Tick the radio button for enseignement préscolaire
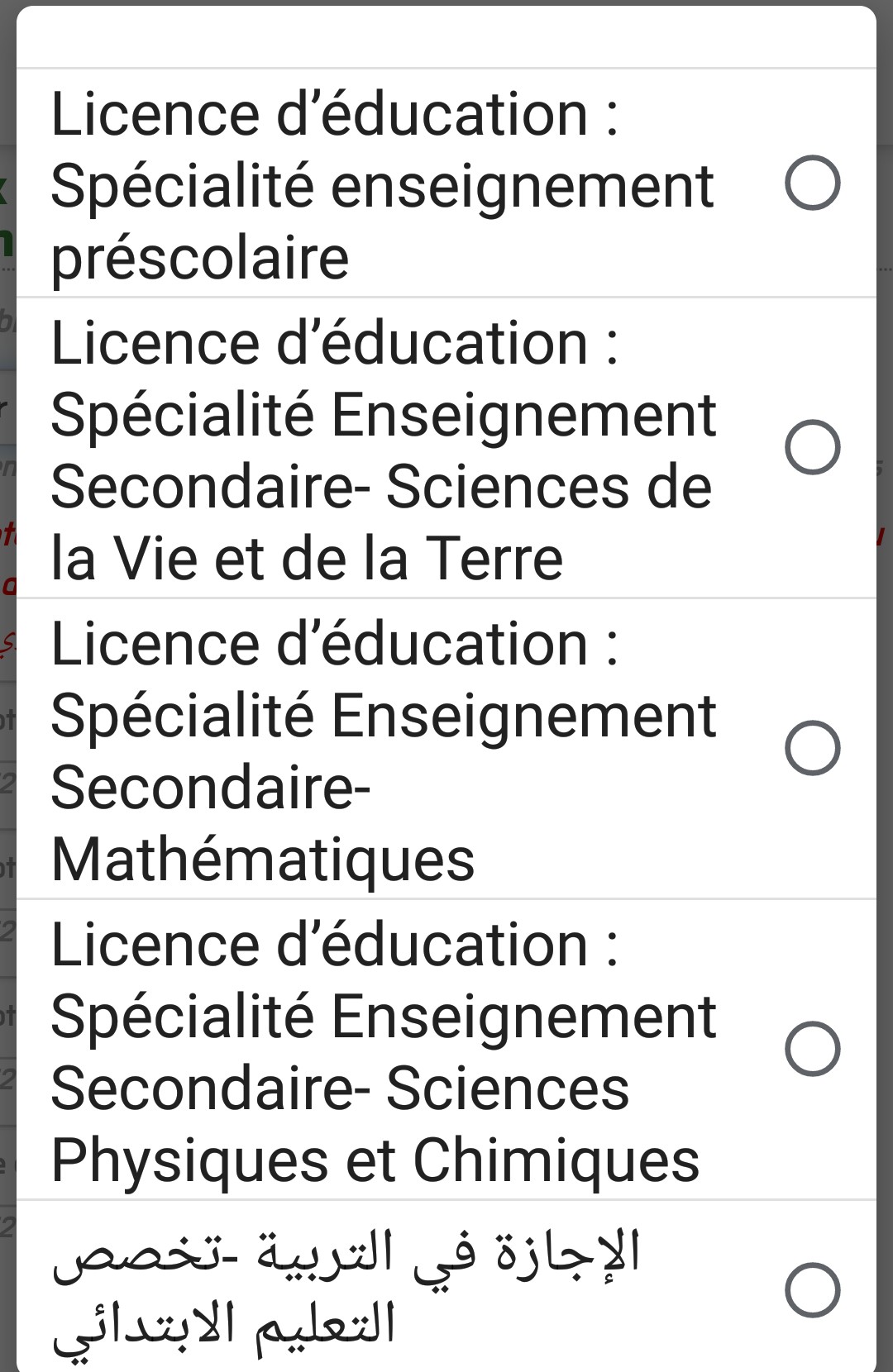This screenshot has height=1372, width=893. [x=812, y=183]
